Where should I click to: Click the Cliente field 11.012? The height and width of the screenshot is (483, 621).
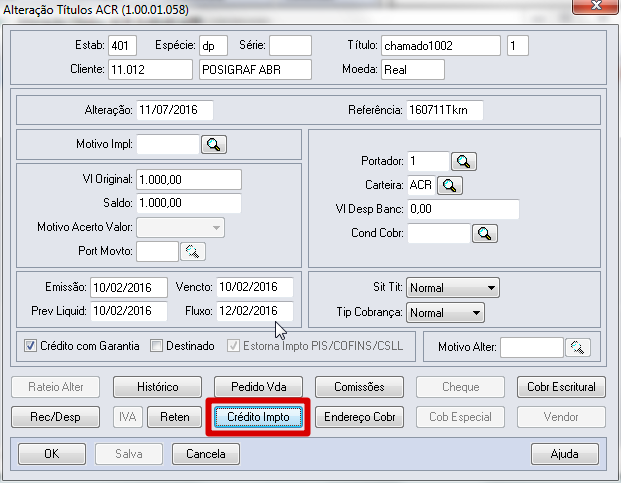tap(150, 70)
